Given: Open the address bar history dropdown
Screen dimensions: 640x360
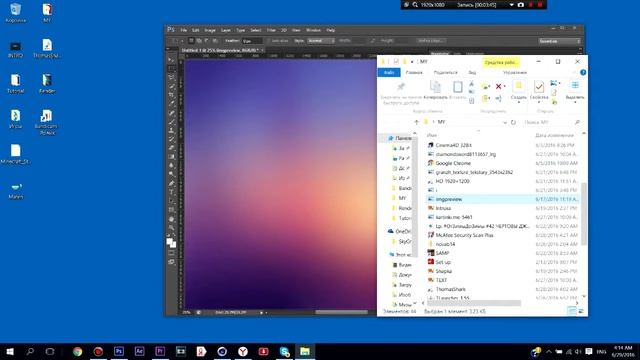Looking at the screenshot, I should point(505,122).
